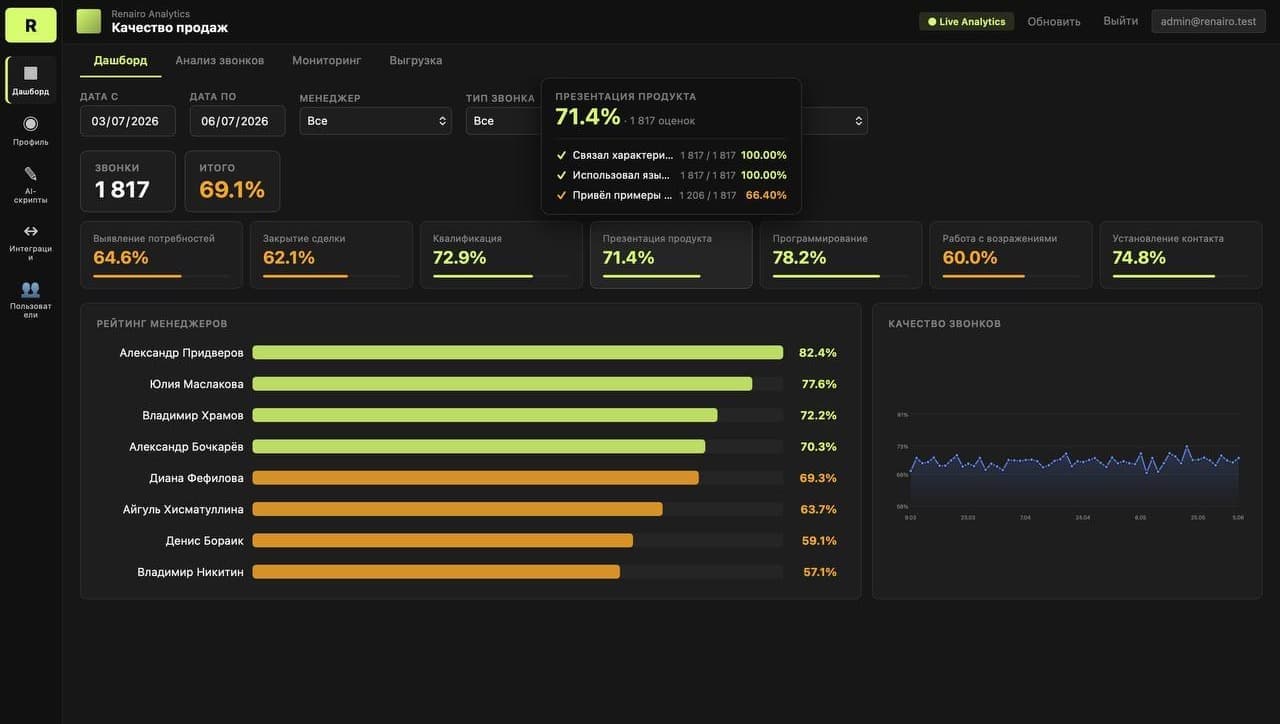The image size is (1280, 724).
Task: Click Юлия Маслакова in manager rating
Action: coord(197,384)
